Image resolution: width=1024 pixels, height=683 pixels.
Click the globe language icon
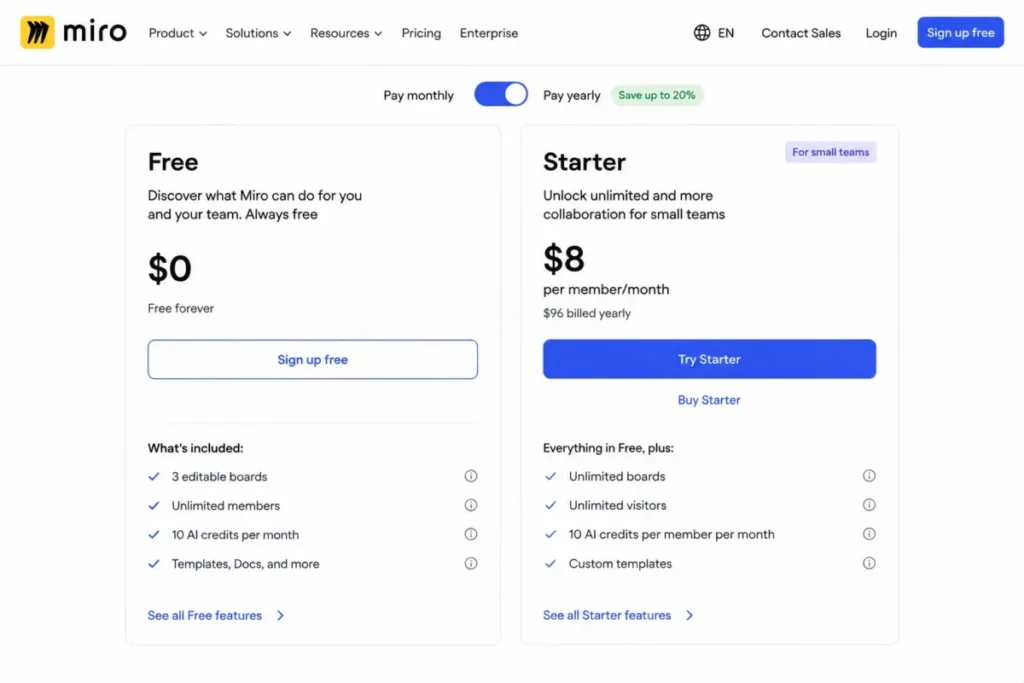pos(702,33)
